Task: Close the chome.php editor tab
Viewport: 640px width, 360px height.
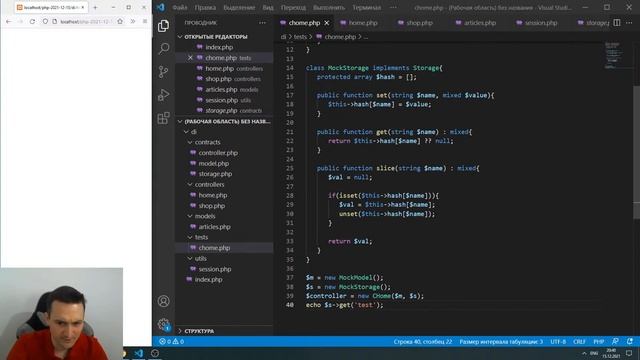Action: click(327, 23)
